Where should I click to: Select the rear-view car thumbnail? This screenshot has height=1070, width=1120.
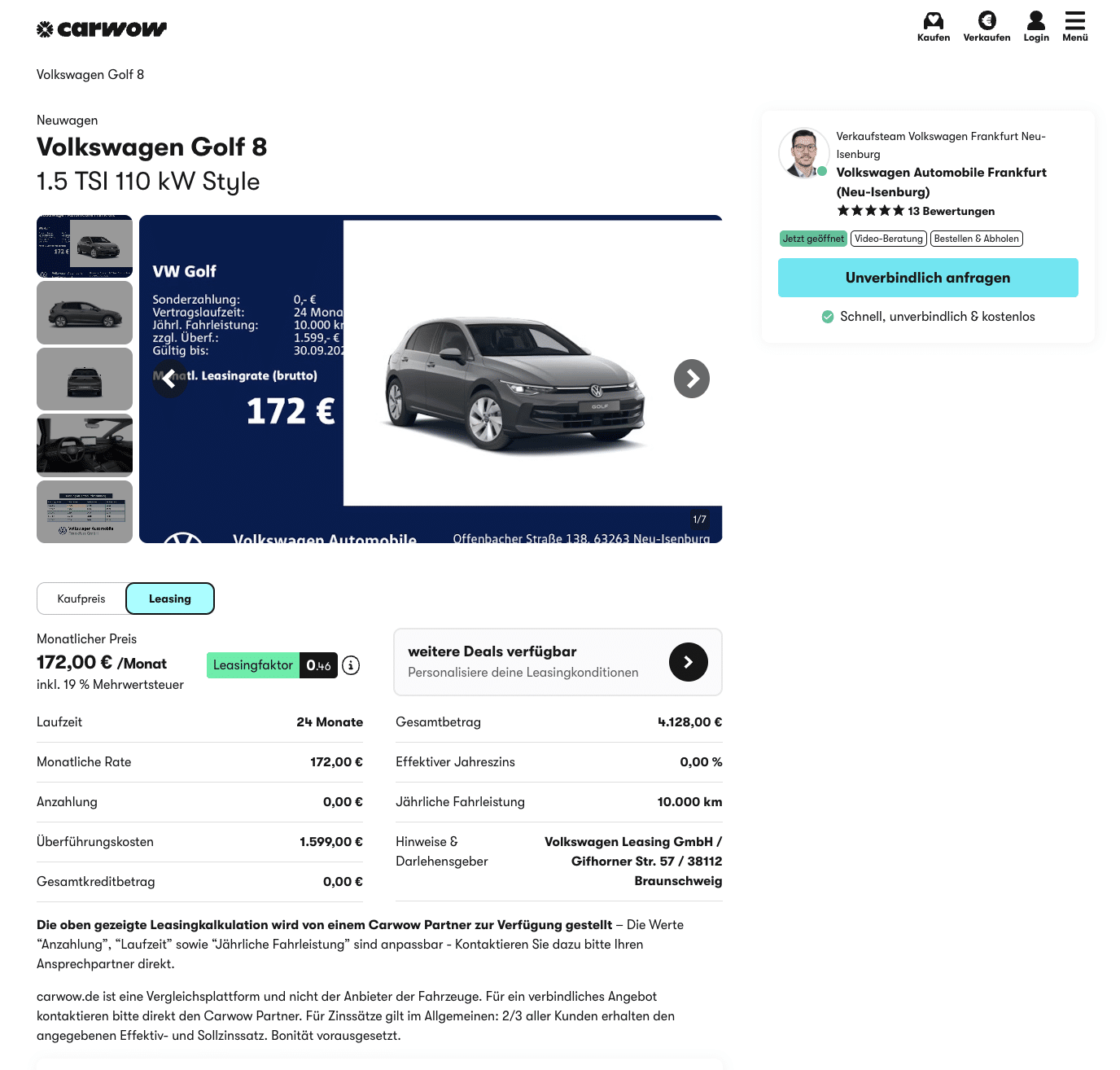click(x=85, y=379)
